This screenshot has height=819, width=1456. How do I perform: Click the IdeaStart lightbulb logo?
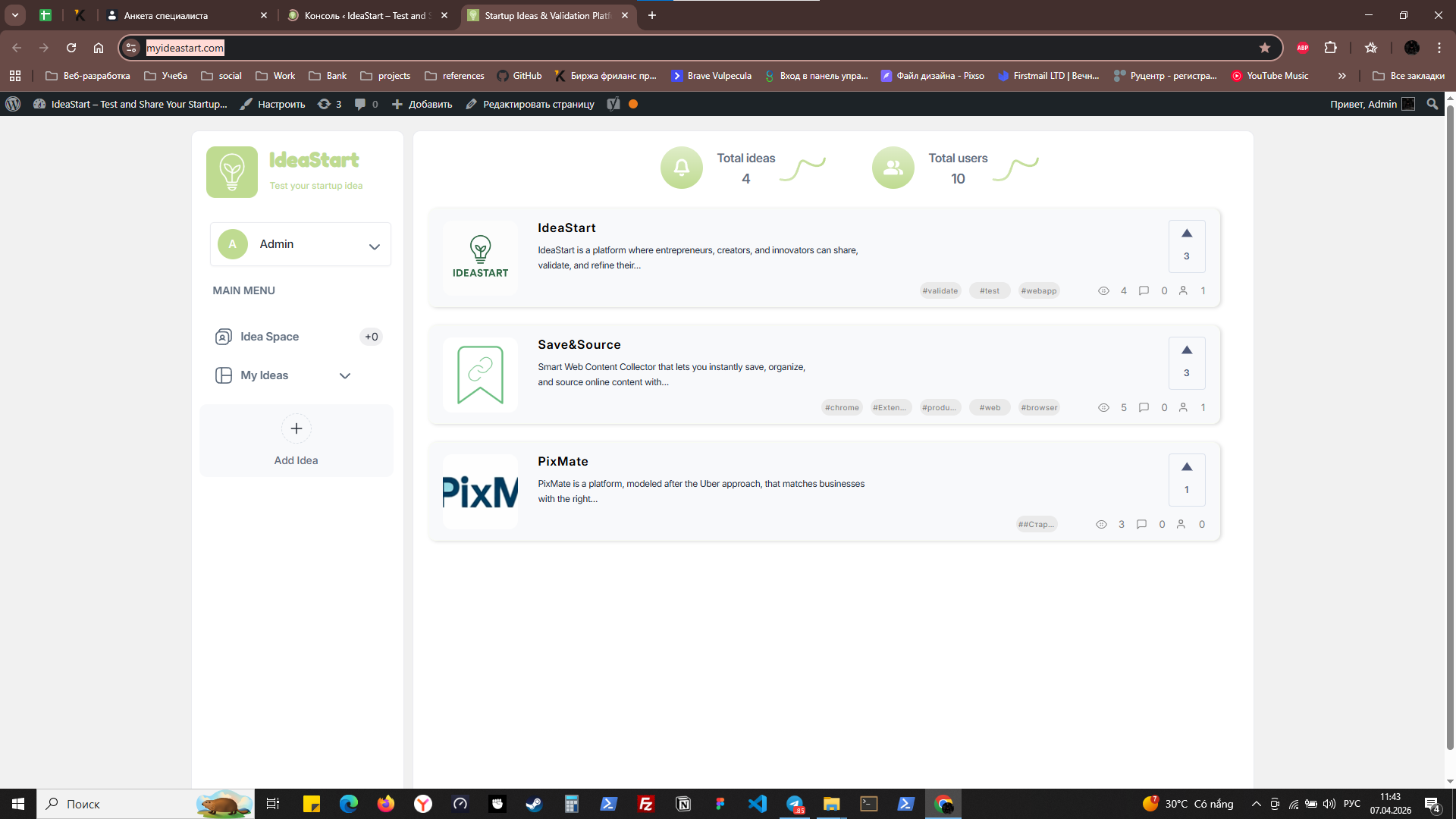tap(232, 172)
